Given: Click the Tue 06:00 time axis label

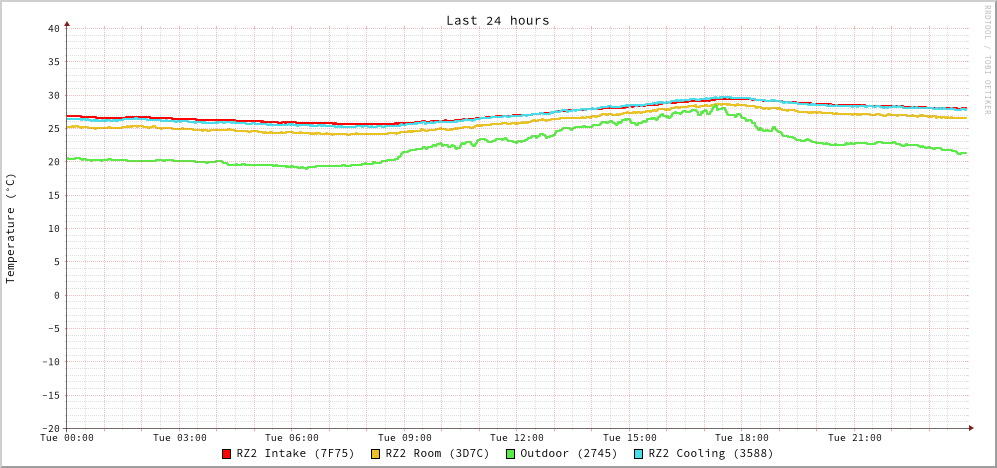Looking at the screenshot, I should point(292,438).
